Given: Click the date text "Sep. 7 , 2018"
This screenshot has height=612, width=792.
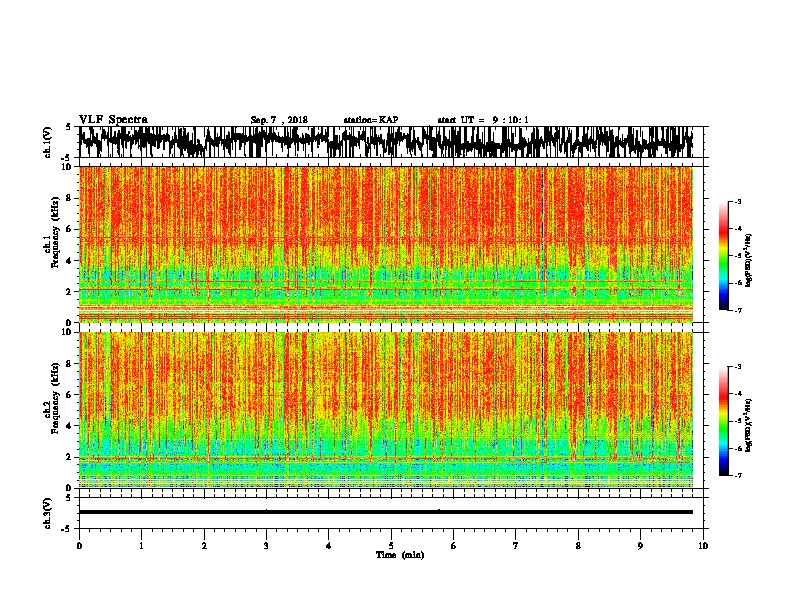Looking at the screenshot, I should point(279,120).
